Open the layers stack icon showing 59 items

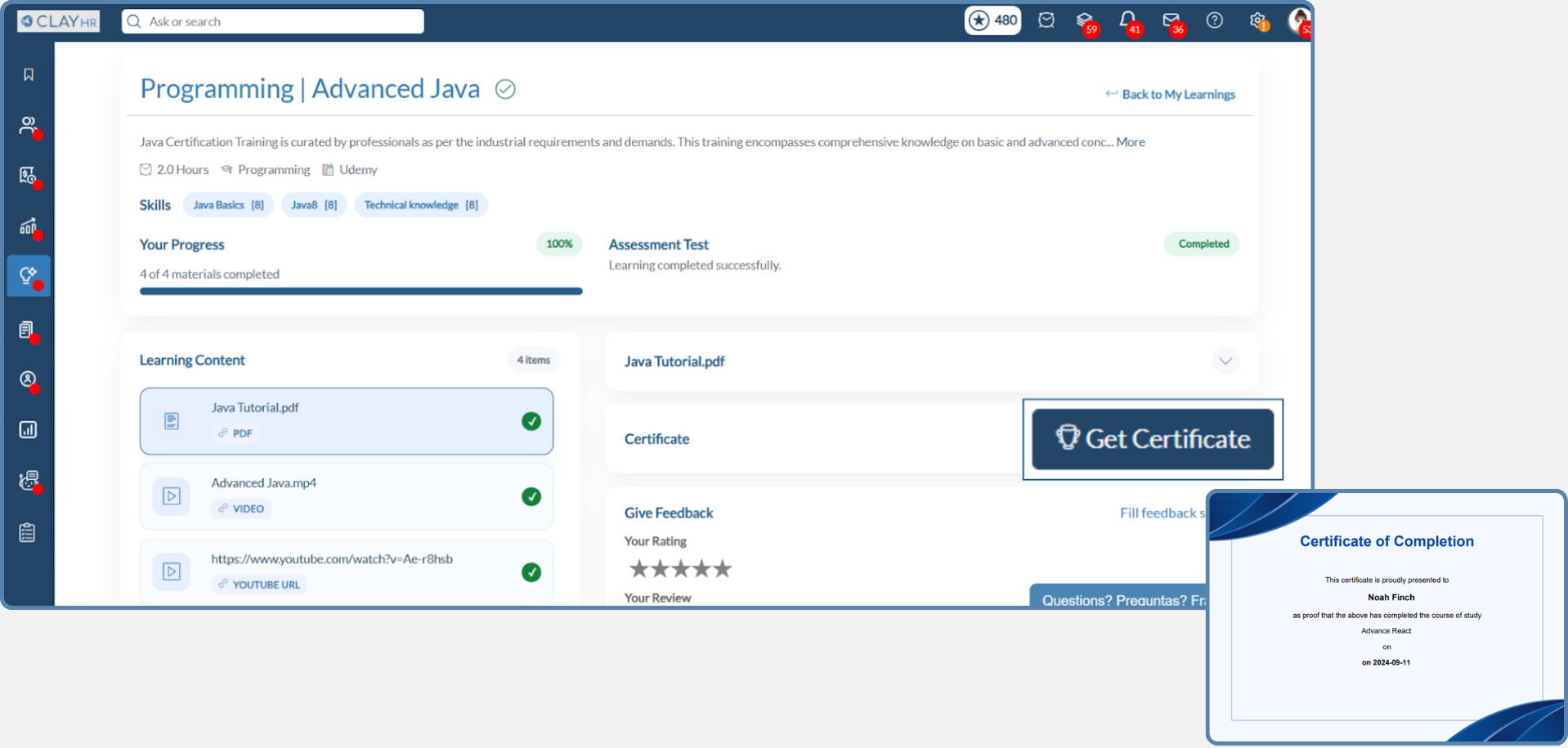click(1085, 20)
